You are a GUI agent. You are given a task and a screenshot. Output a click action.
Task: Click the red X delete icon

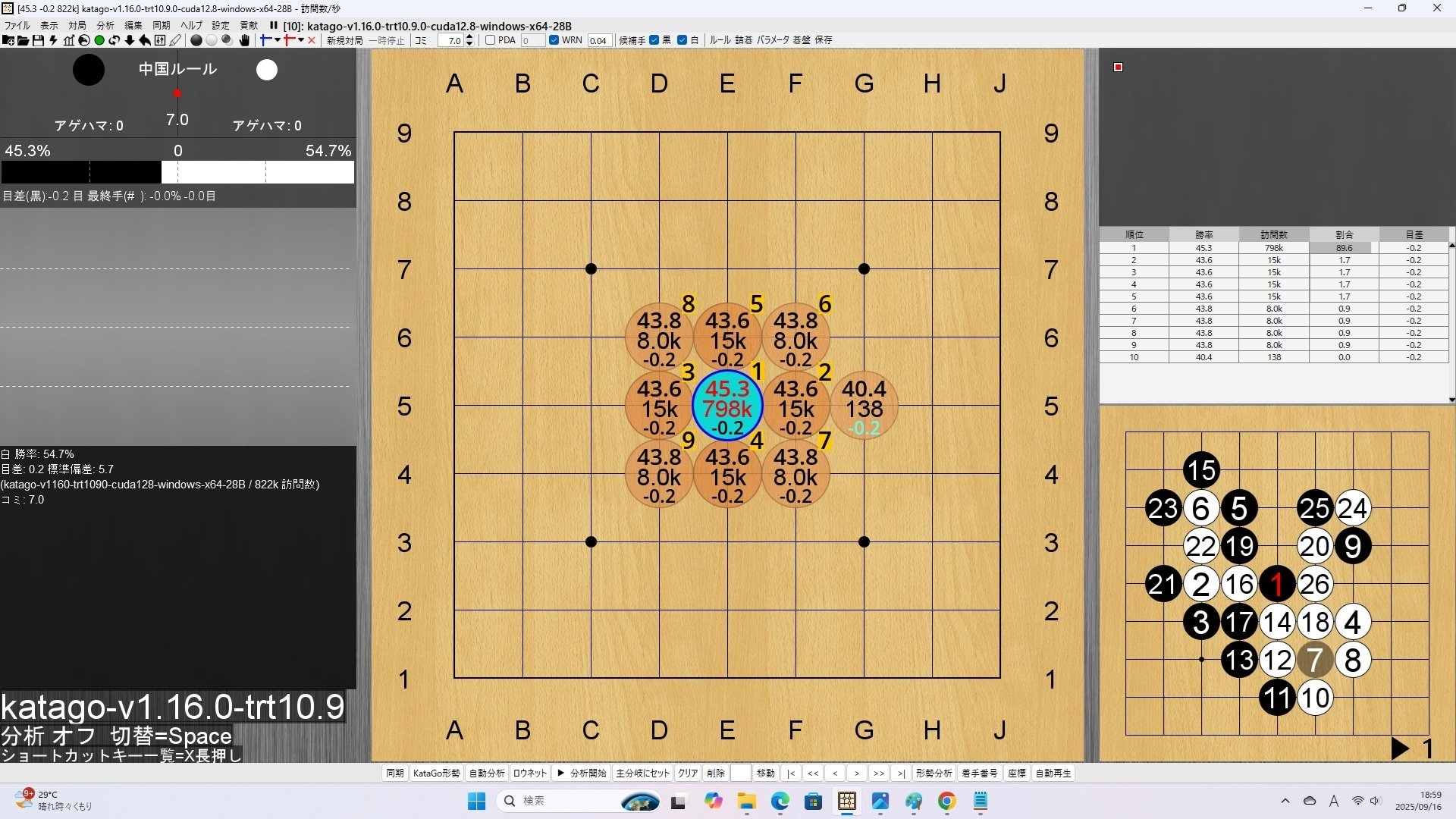point(312,40)
